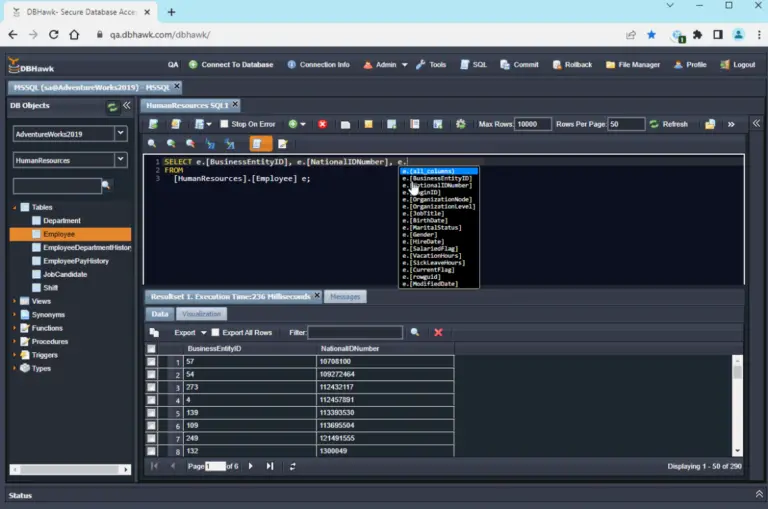
Task: Open the Visualization tab
Action: coord(201,314)
